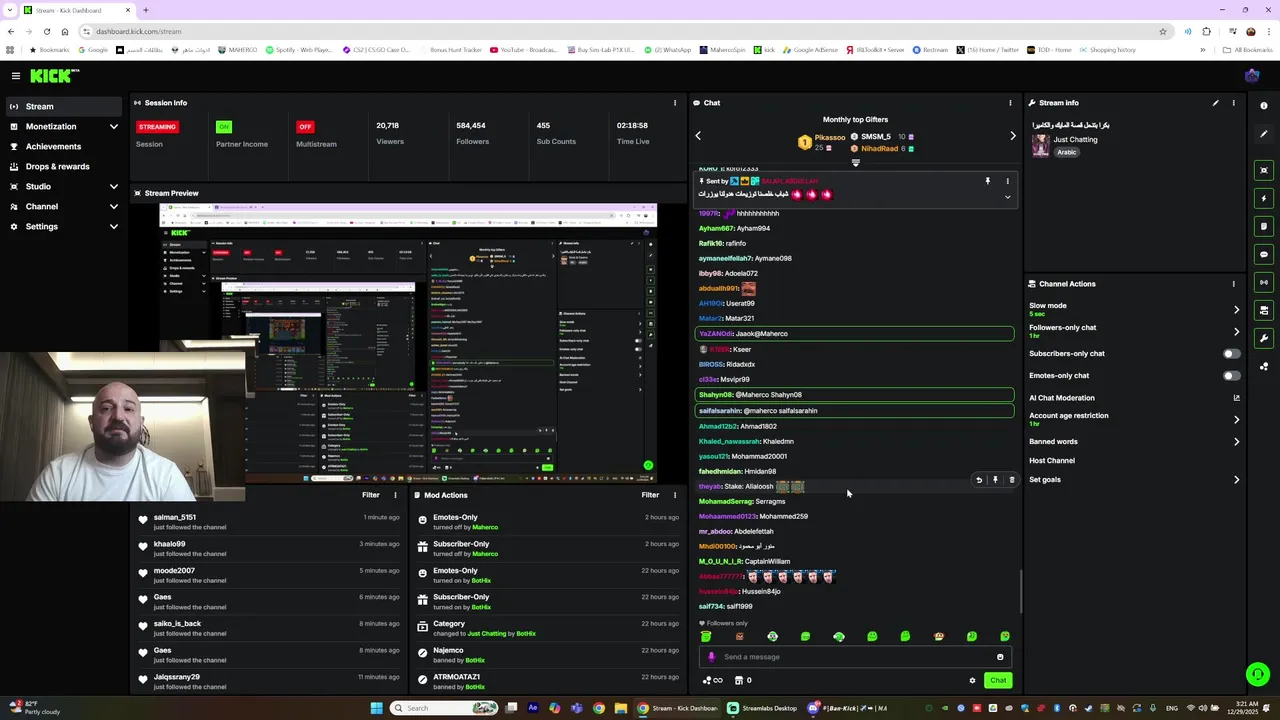This screenshot has height=720, width=1280.
Task: Bookmark this page with star icon
Action: coord(1163,31)
